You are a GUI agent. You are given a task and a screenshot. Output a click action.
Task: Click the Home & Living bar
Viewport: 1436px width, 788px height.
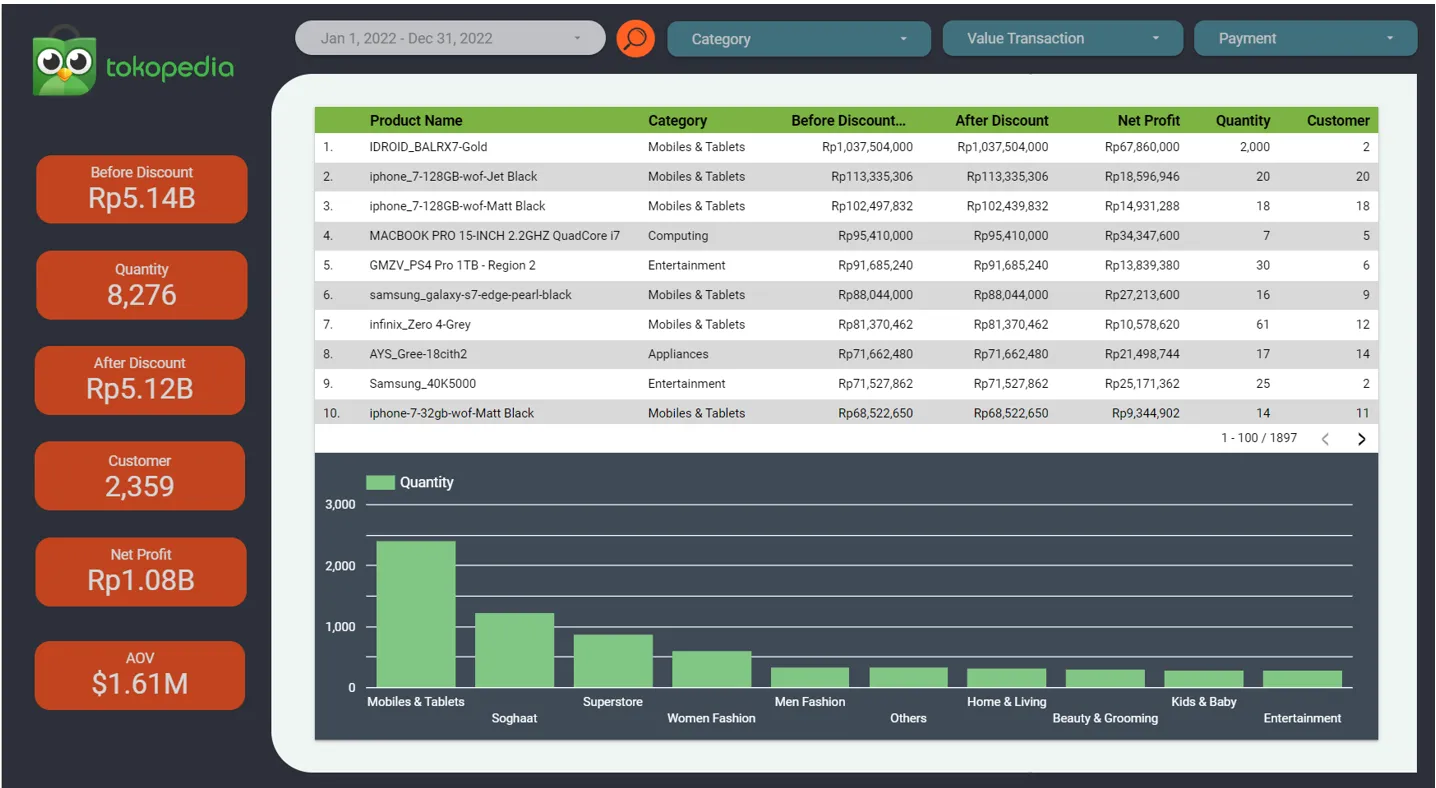click(x=1007, y=678)
